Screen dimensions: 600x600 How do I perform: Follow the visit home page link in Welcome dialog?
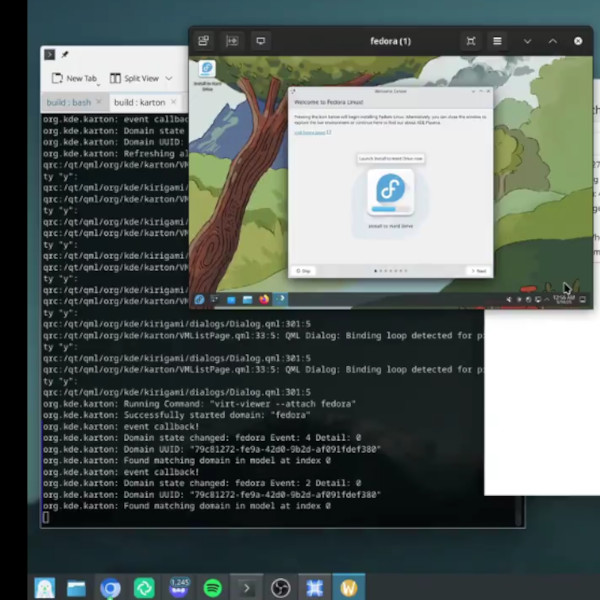pos(312,132)
